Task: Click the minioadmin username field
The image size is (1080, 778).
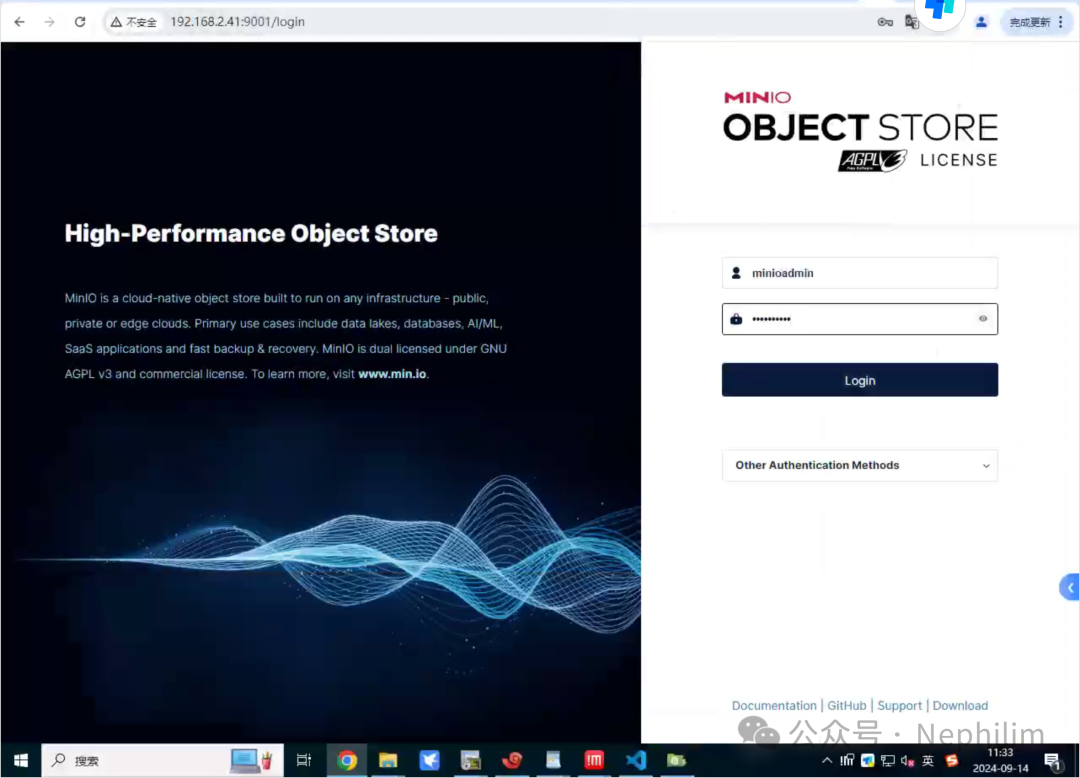Action: [x=860, y=273]
